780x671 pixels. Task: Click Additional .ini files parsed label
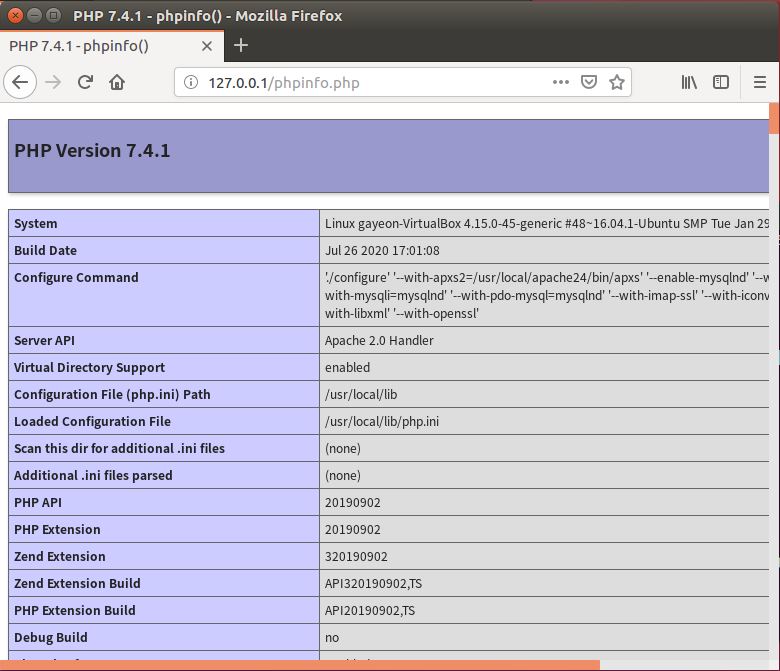click(x=93, y=476)
